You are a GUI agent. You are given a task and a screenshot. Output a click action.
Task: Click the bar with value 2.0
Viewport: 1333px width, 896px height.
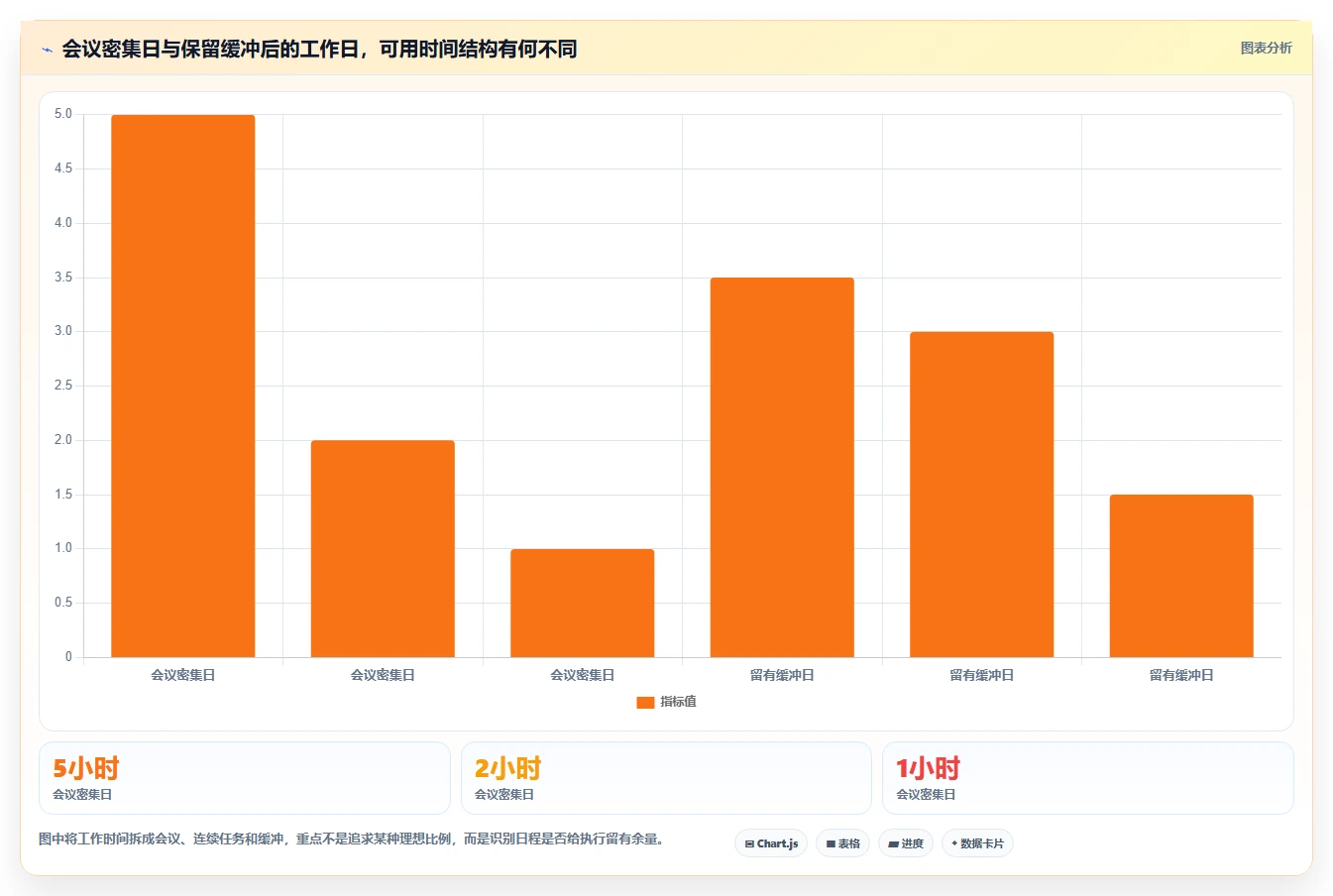click(x=383, y=548)
